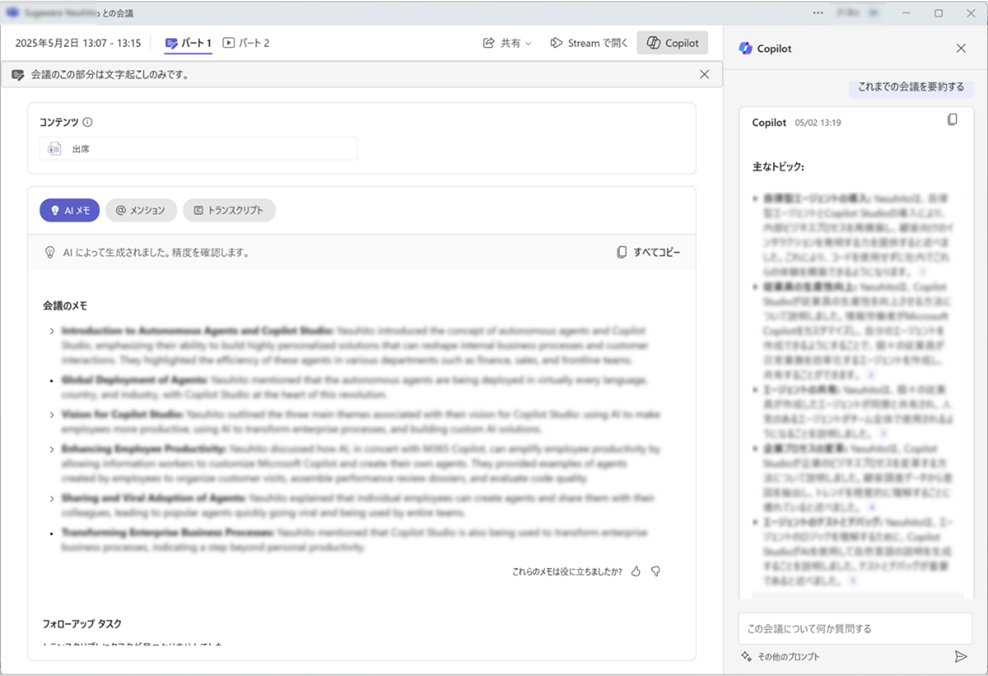Click the transcript icon in the banner

18,75
